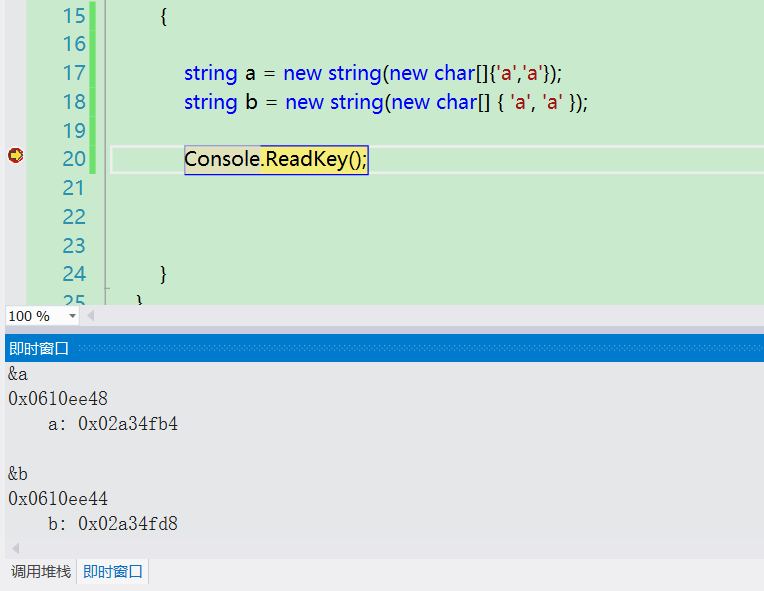Click the value 'a: 0x02a34fb4'

coord(113,424)
